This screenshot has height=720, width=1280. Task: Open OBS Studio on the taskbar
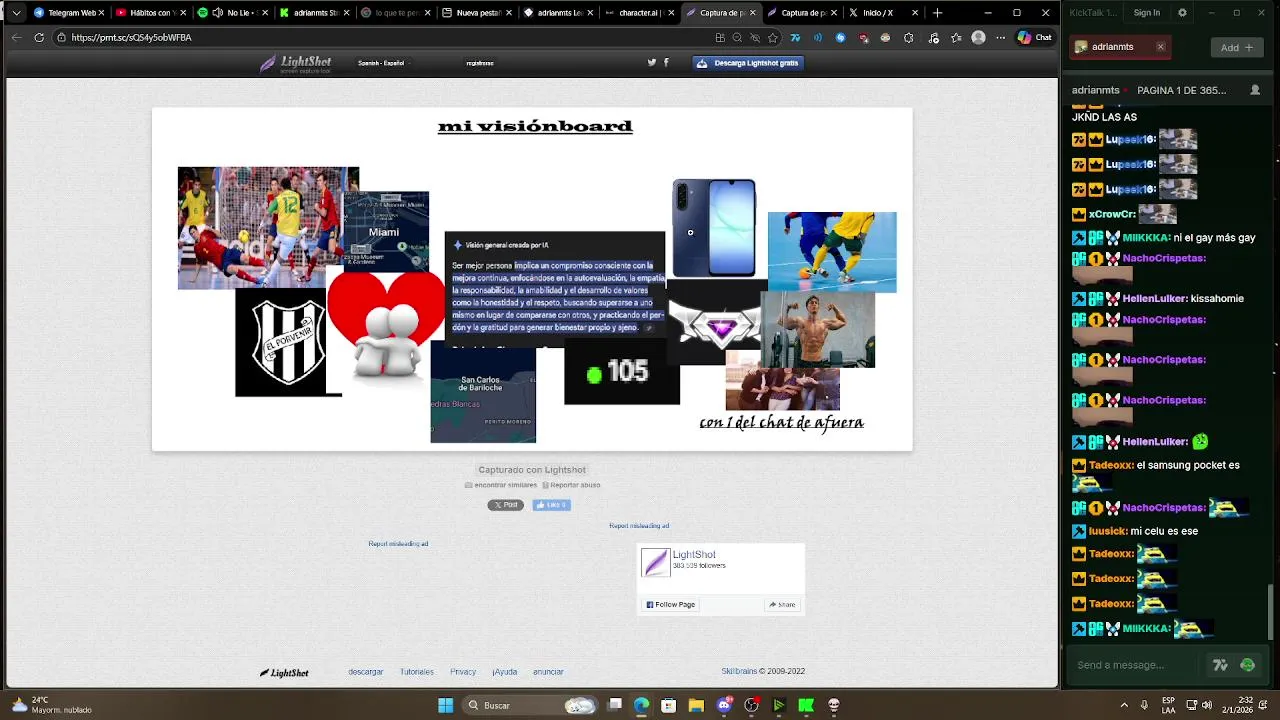[x=751, y=705]
